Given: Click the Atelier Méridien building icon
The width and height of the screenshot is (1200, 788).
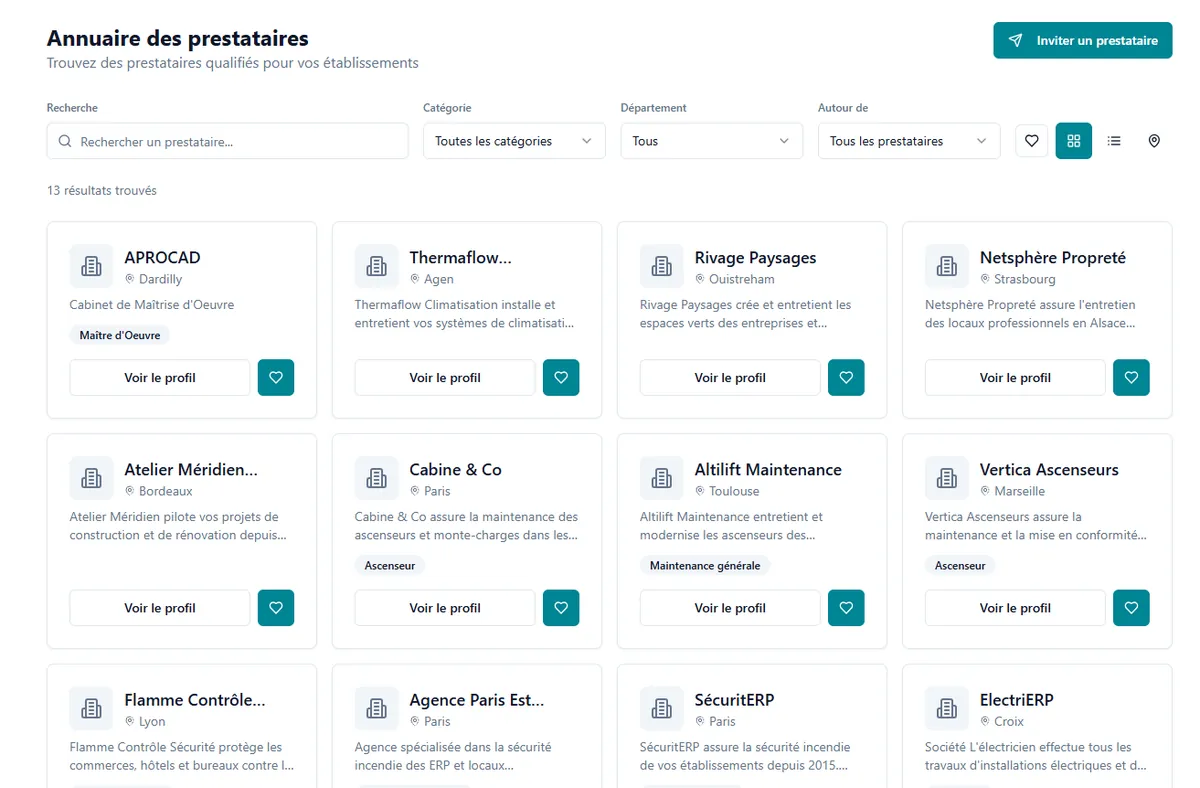Looking at the screenshot, I should click(x=91, y=478).
